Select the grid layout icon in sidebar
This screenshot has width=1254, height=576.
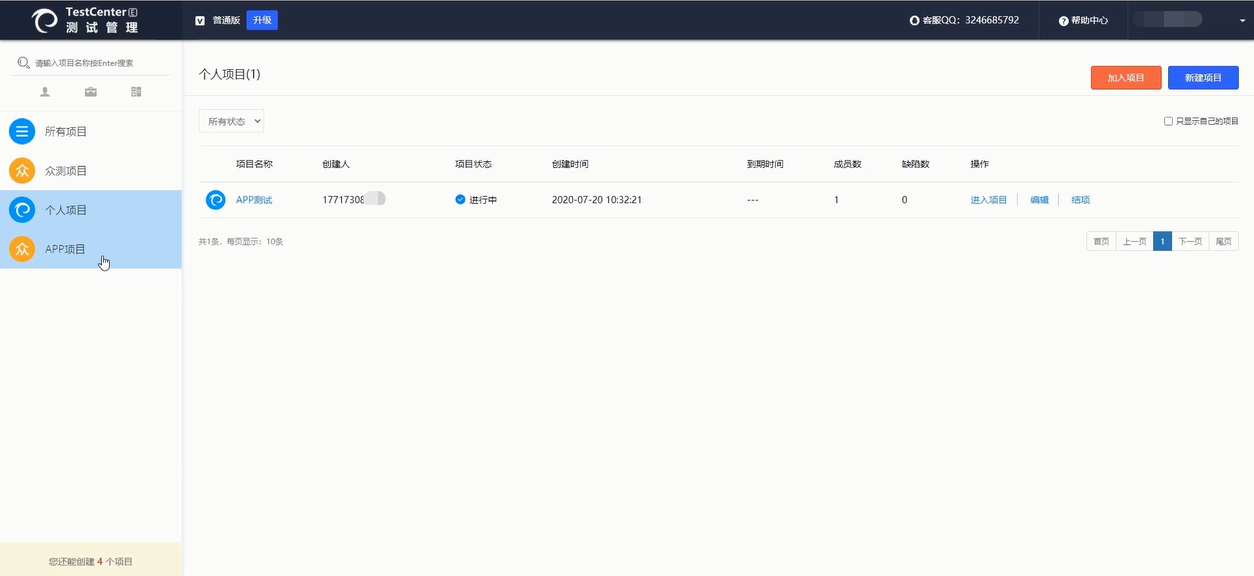[136, 92]
